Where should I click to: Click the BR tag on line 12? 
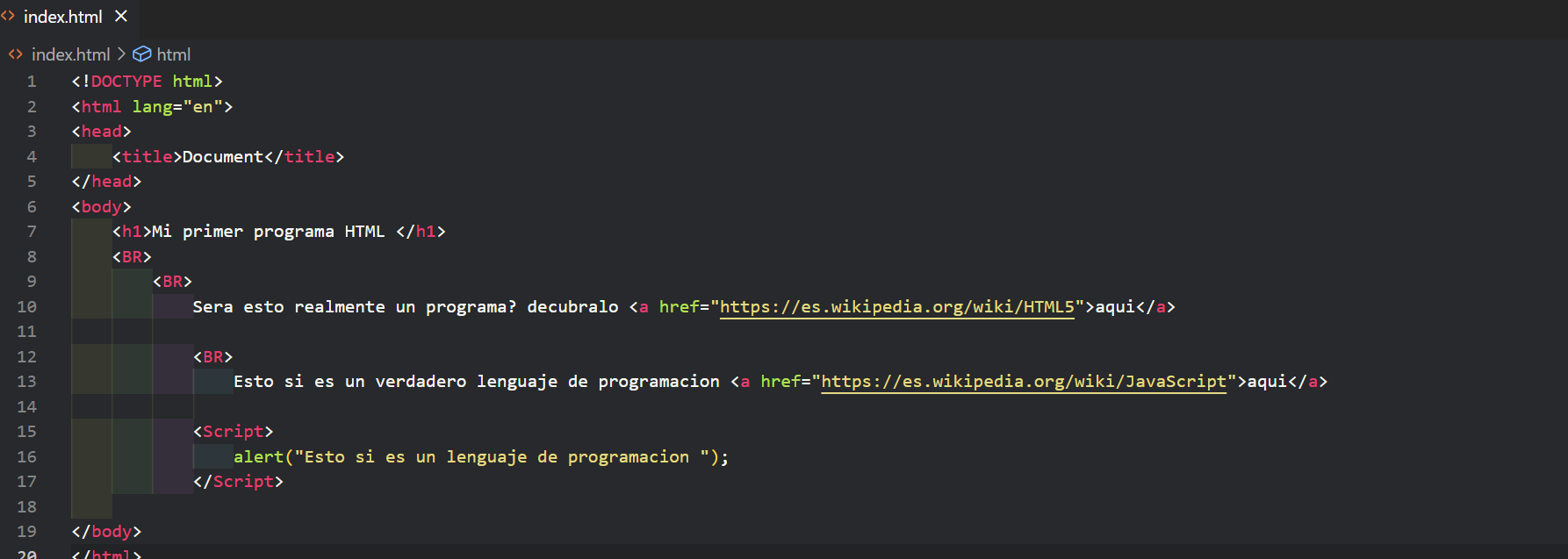[212, 357]
